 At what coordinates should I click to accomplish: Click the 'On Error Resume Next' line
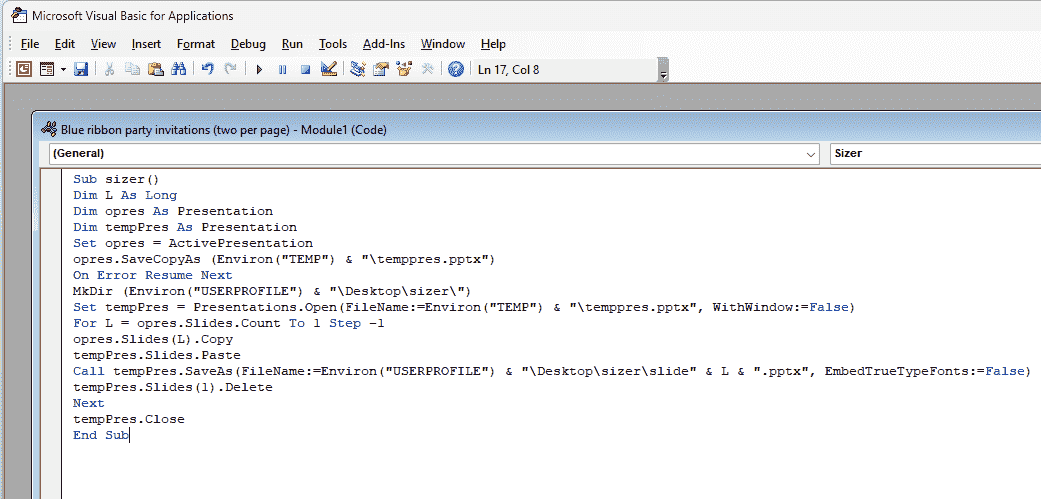pyautogui.click(x=153, y=275)
